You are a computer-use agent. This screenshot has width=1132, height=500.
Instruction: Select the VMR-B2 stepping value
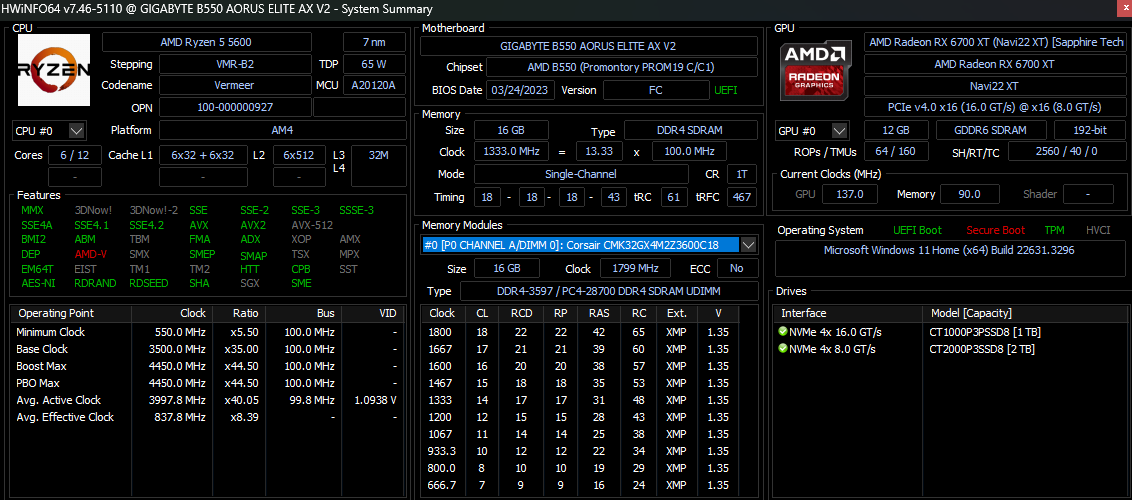pos(235,64)
